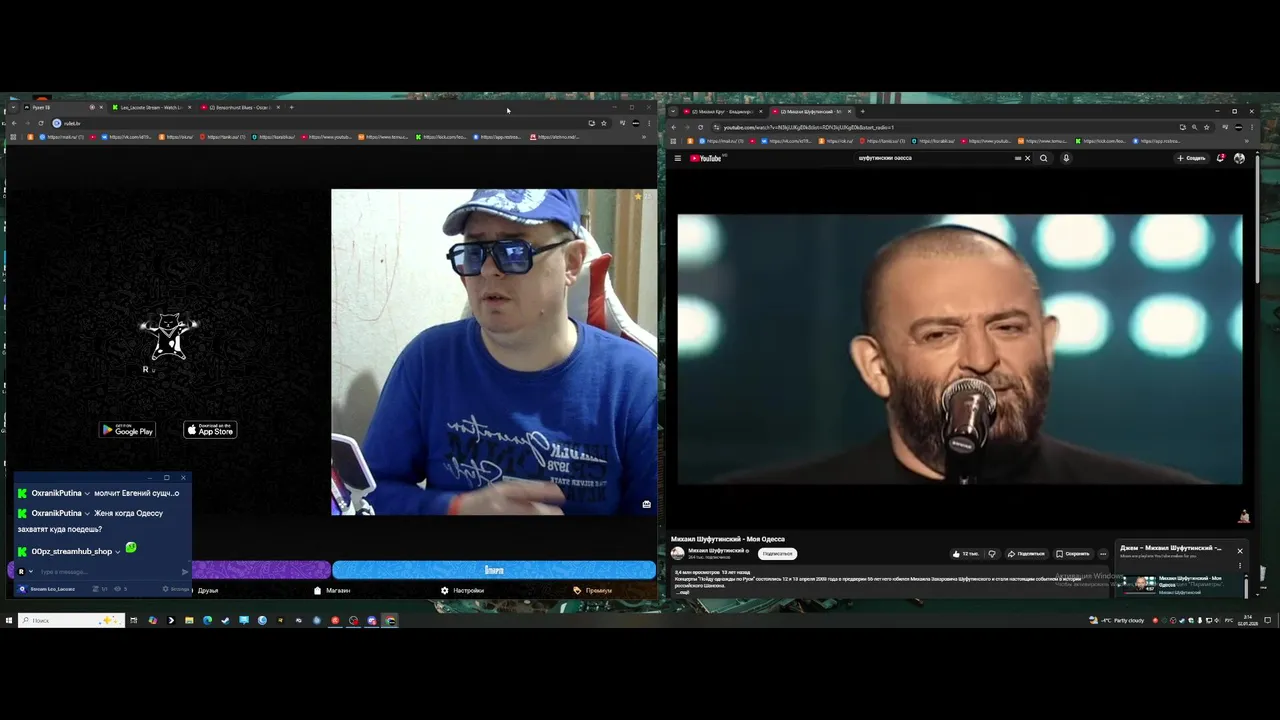Click the YouTube logo to go home
Screen dimensions: 1280x720
706,158
